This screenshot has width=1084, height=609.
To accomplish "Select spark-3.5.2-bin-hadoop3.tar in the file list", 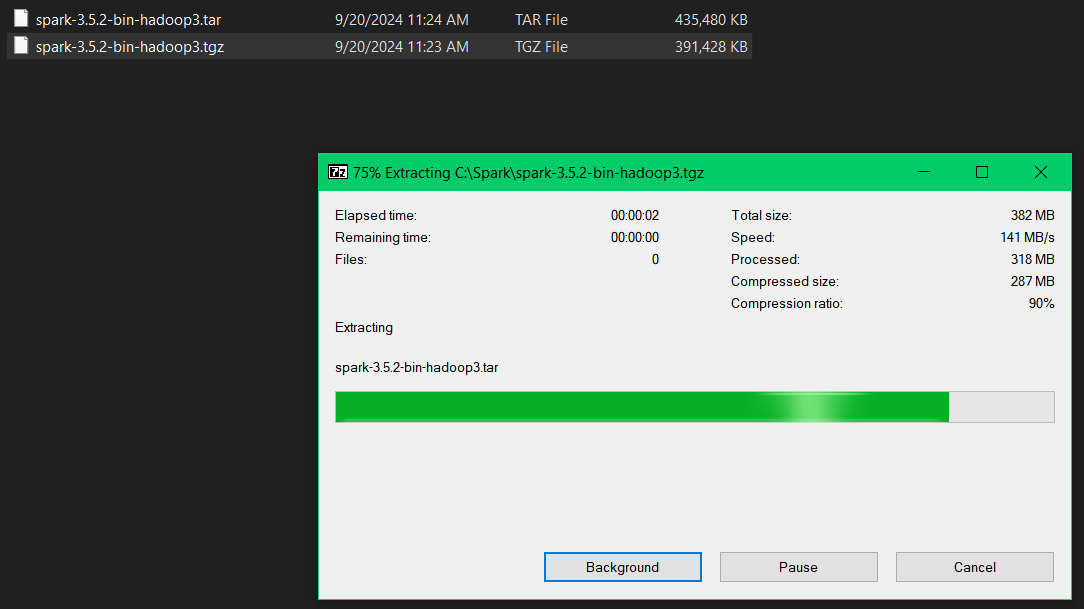I will (128, 20).
